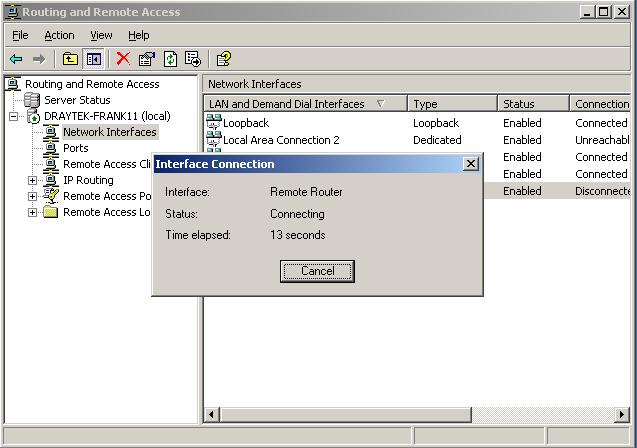Click the Disconnected connection state cell

(x=602, y=191)
